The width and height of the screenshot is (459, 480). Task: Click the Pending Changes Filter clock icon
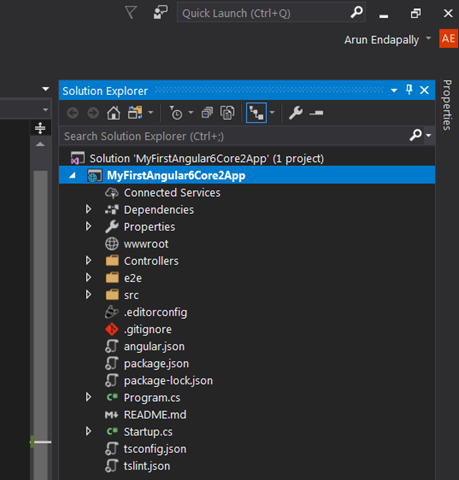point(176,113)
